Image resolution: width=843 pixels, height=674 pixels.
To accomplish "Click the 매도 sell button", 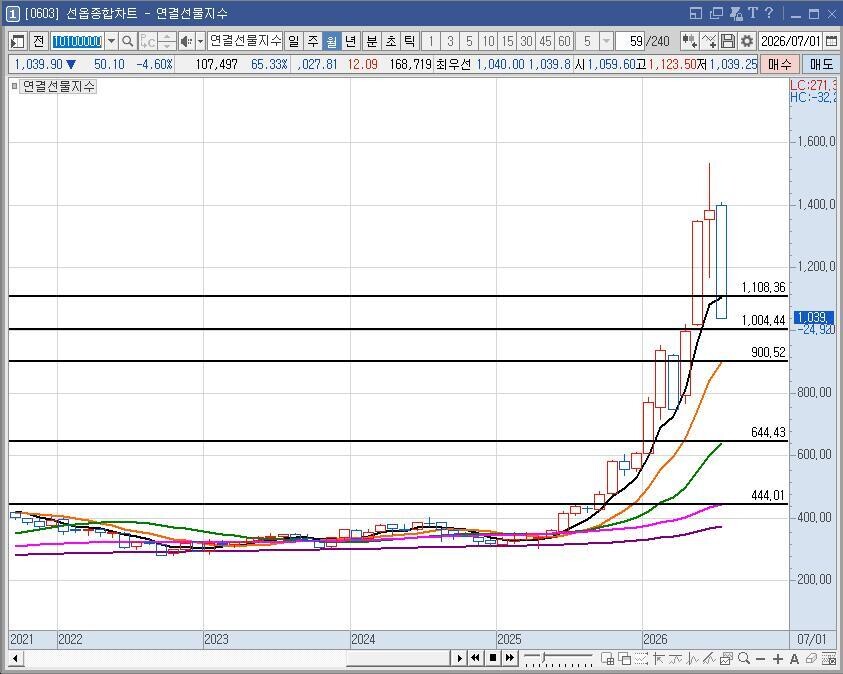I will [x=821, y=64].
